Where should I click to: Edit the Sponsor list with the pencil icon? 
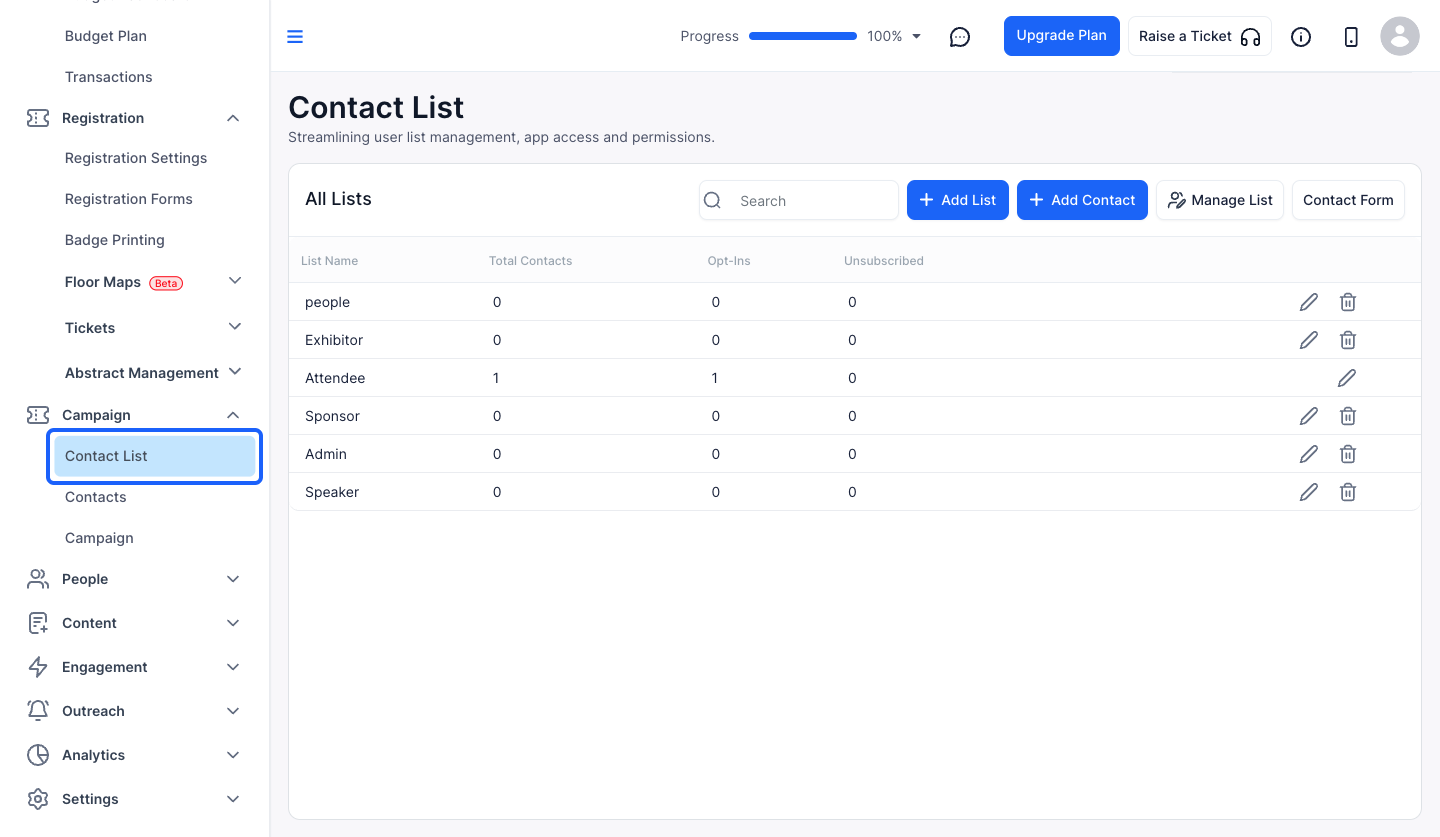click(x=1309, y=416)
